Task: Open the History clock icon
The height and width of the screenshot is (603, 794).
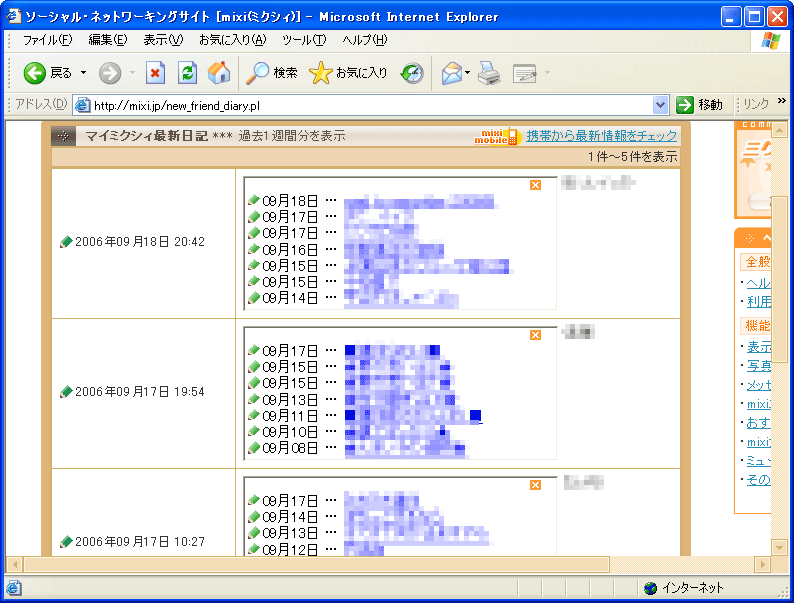Action: [x=412, y=73]
